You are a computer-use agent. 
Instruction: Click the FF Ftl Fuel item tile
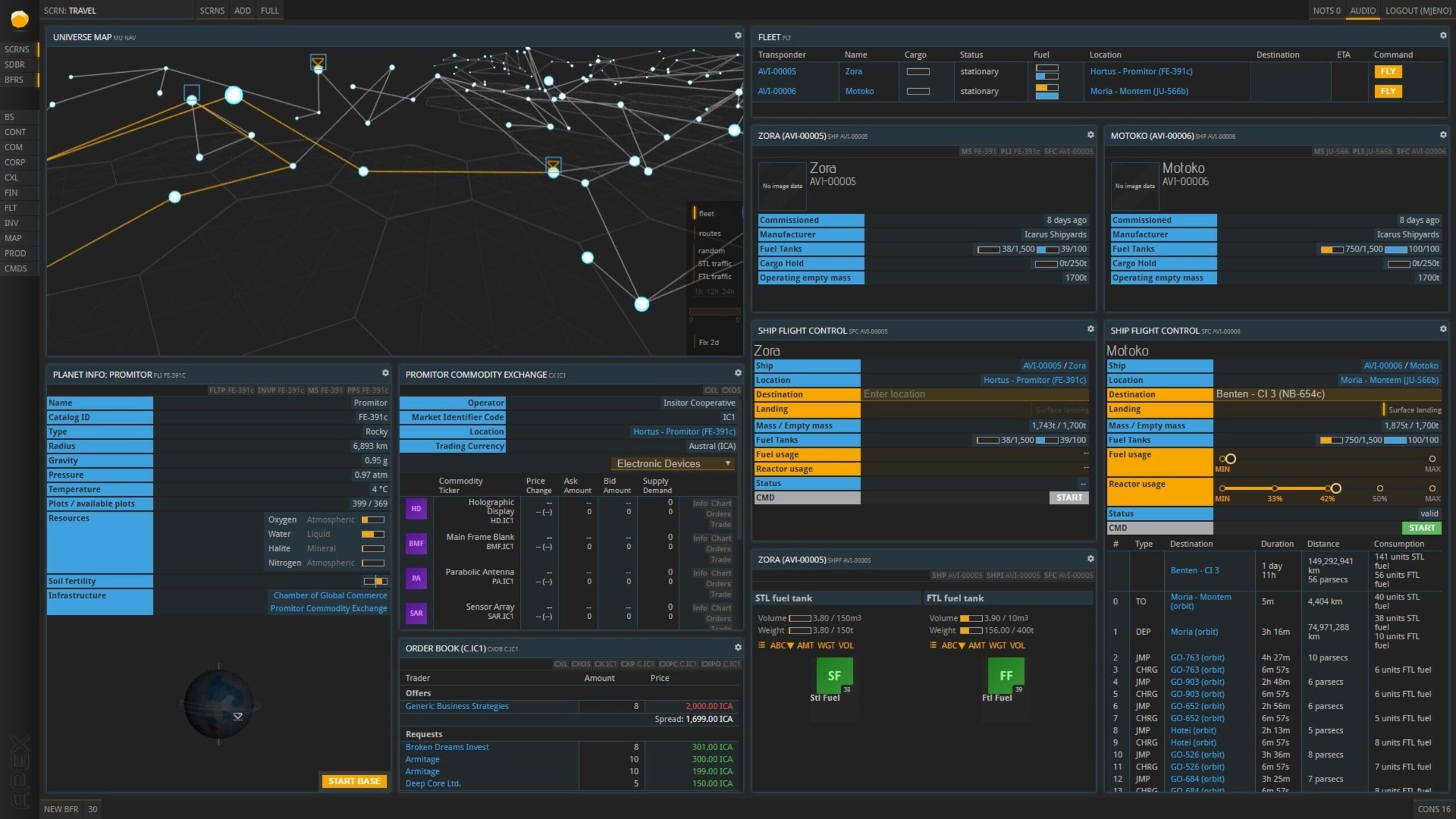1006,675
